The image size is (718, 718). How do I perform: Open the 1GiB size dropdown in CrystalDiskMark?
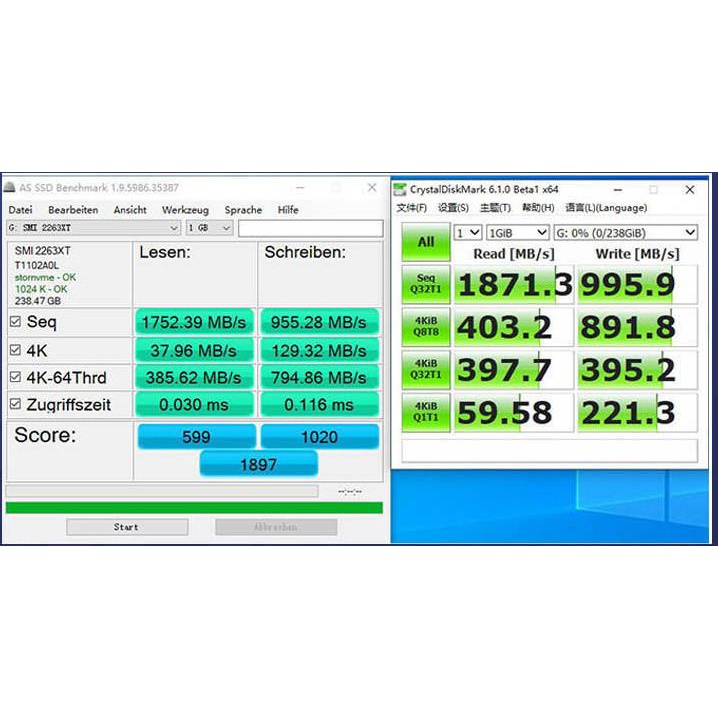pyautogui.click(x=517, y=232)
